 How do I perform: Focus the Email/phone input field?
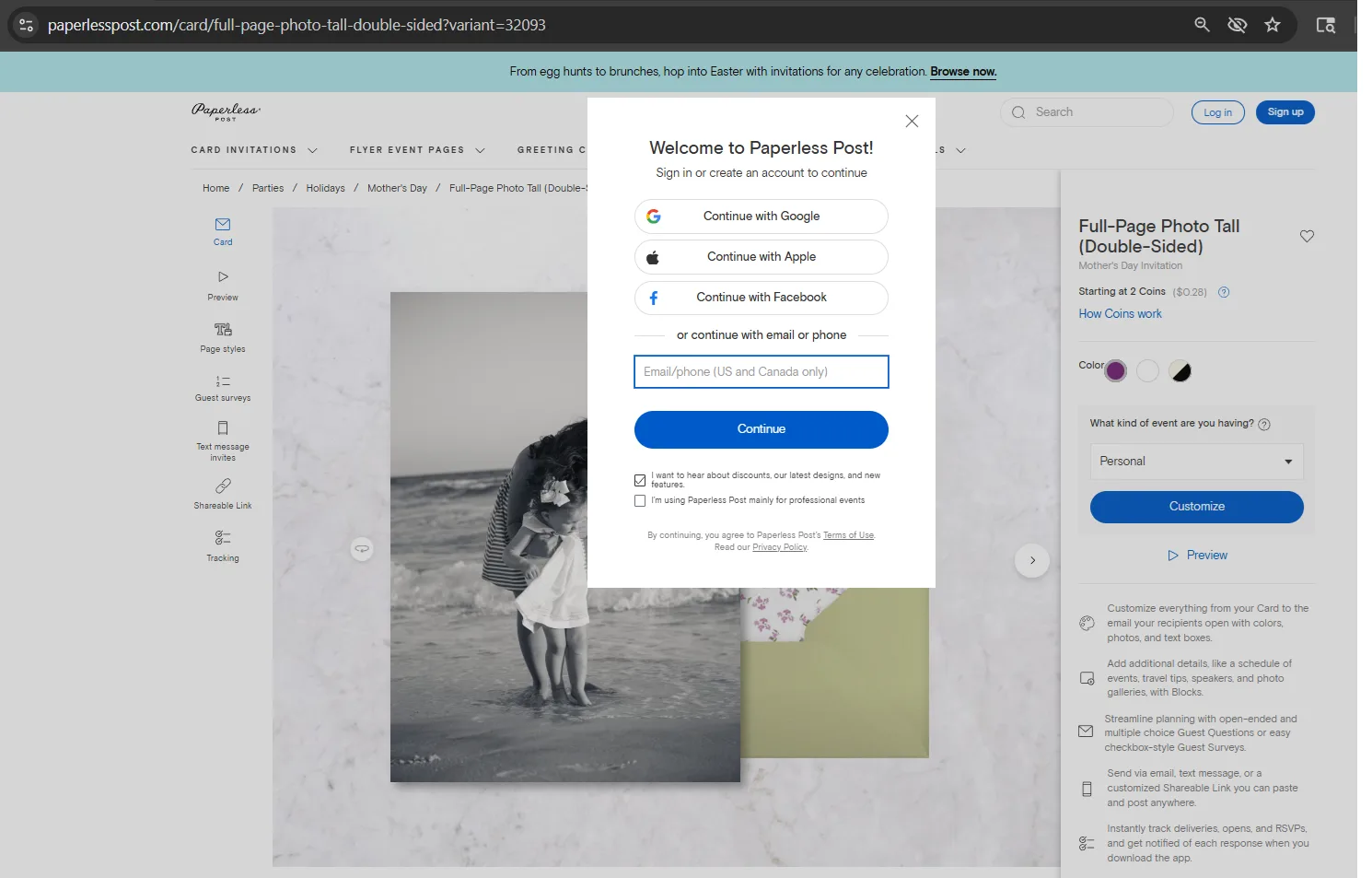[x=762, y=372]
